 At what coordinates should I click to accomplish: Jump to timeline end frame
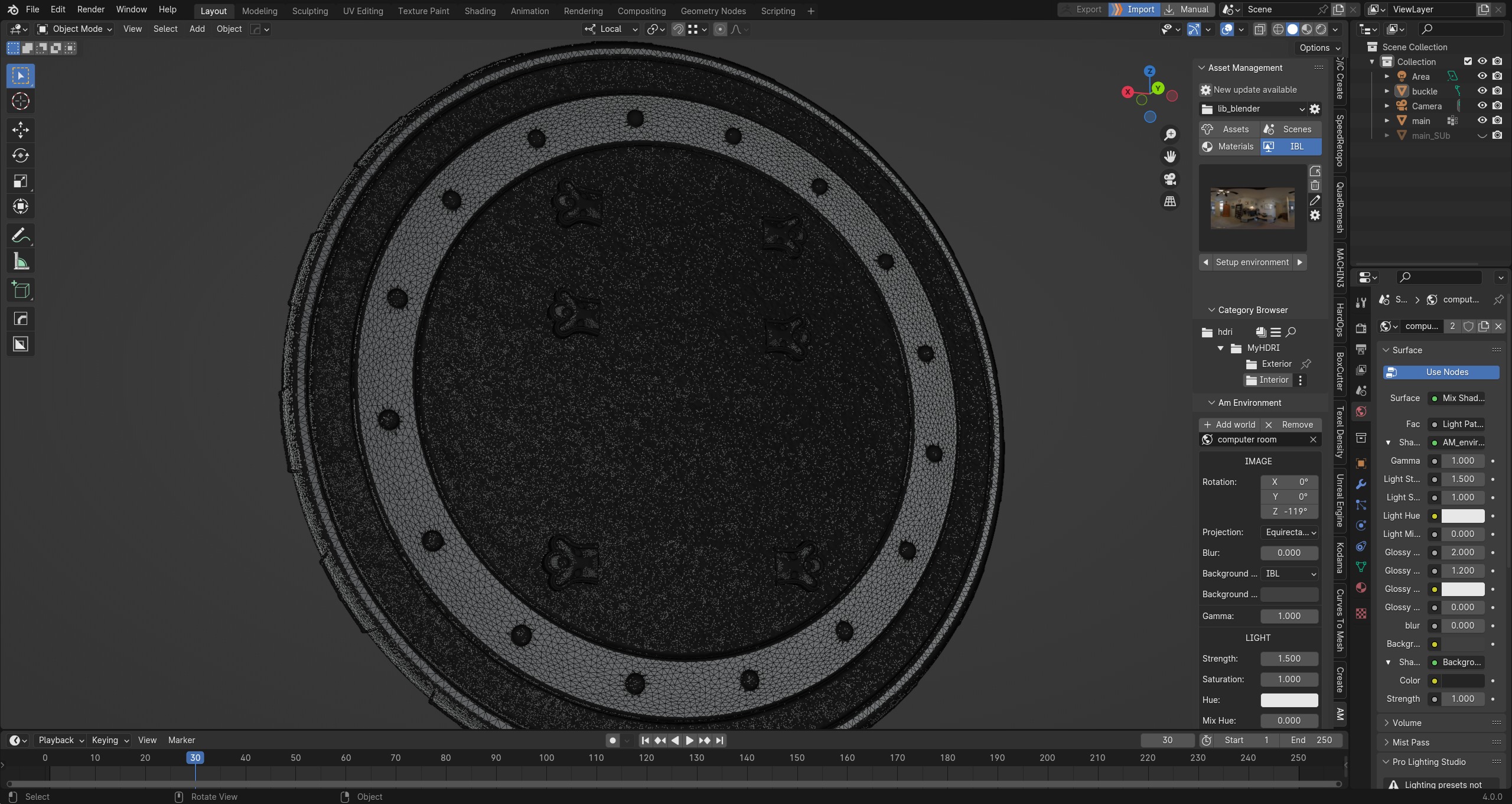(x=719, y=740)
